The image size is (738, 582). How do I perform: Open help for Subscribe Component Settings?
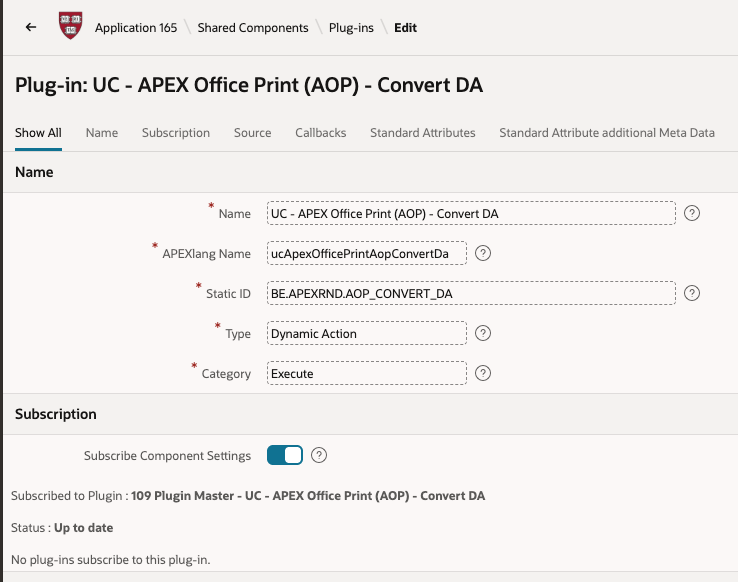319,455
